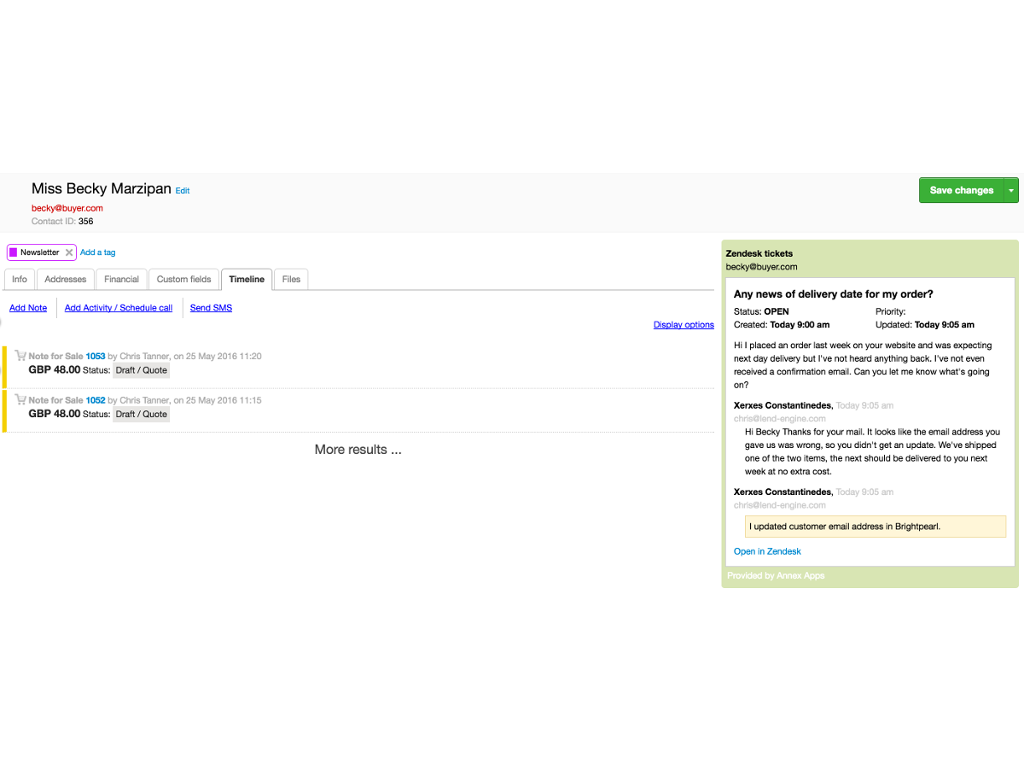
Task: Click the purple Newsletter tag color square
Action: tap(13, 253)
